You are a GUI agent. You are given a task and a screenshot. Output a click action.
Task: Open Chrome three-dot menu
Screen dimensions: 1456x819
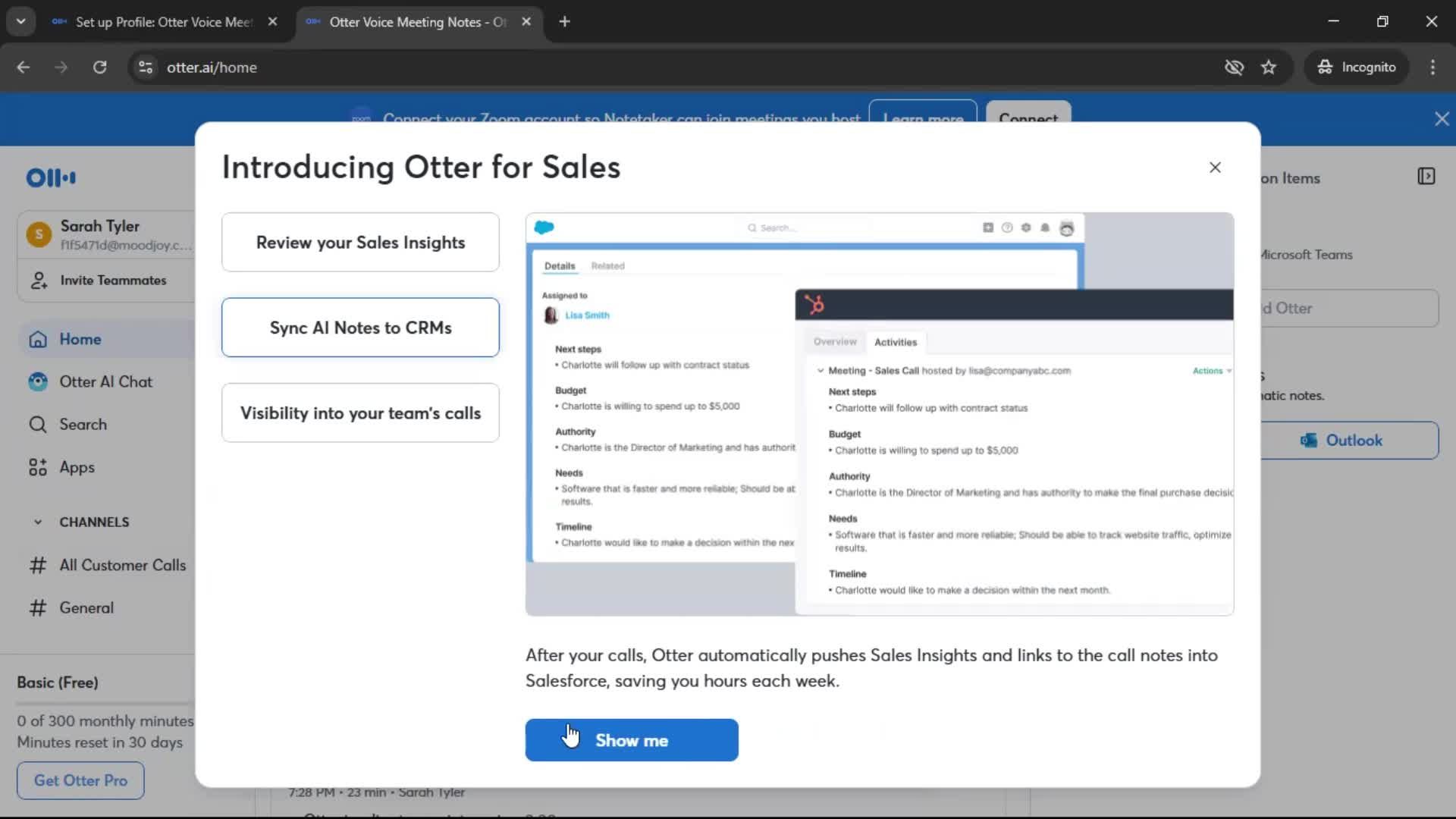(1432, 67)
